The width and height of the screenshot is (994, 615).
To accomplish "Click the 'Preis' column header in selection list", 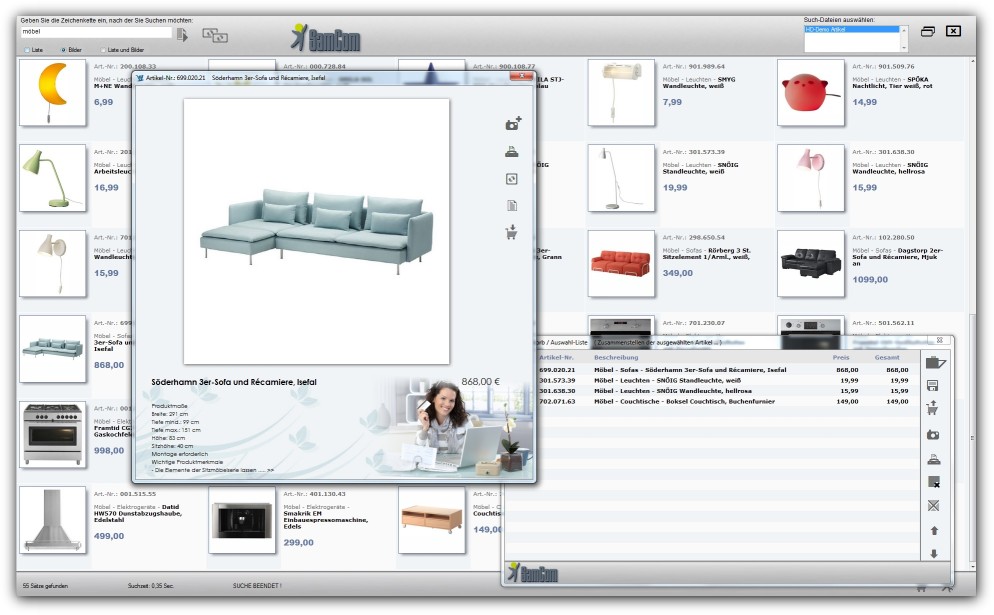I will [x=841, y=357].
